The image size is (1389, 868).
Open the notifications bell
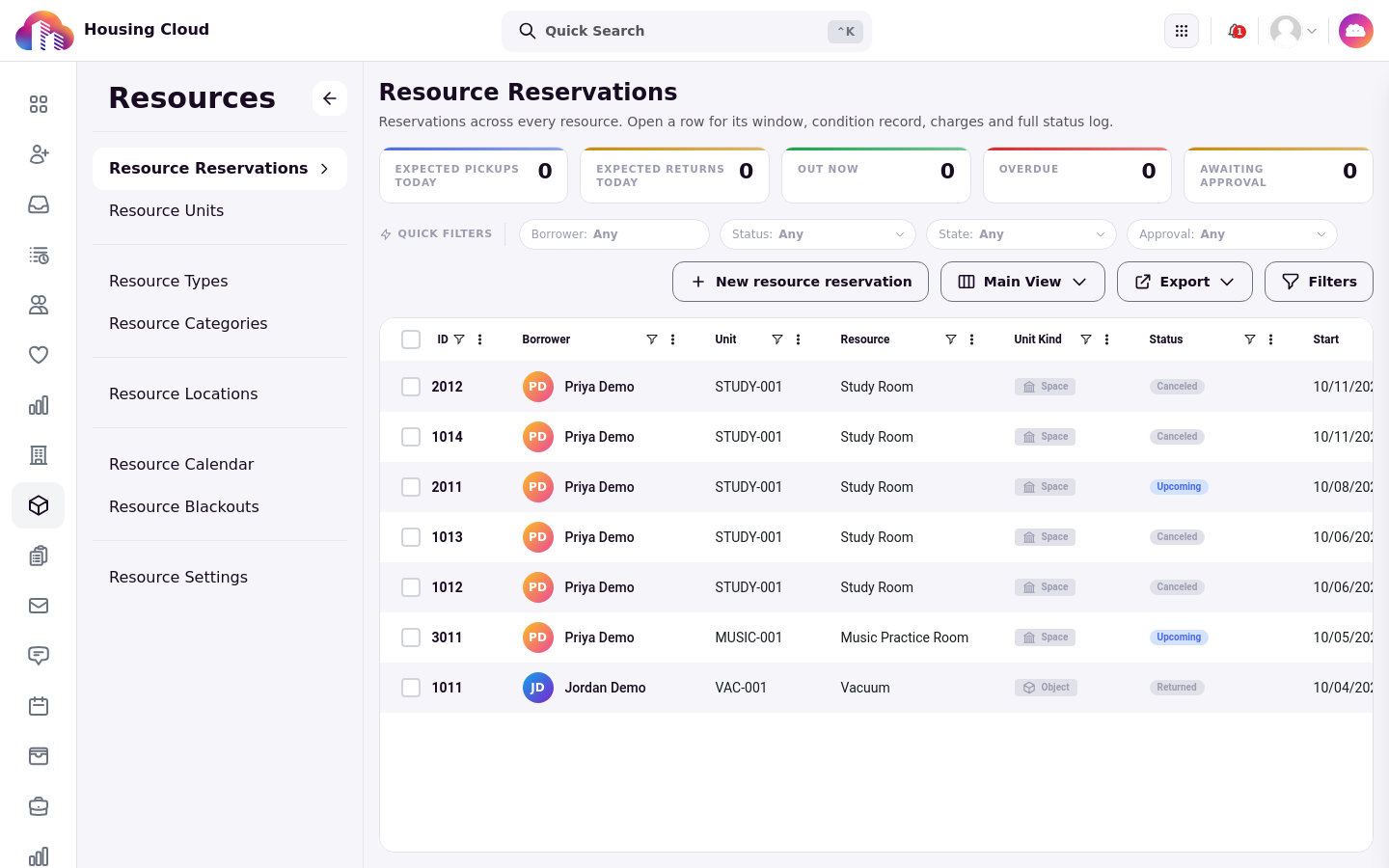tap(1236, 31)
